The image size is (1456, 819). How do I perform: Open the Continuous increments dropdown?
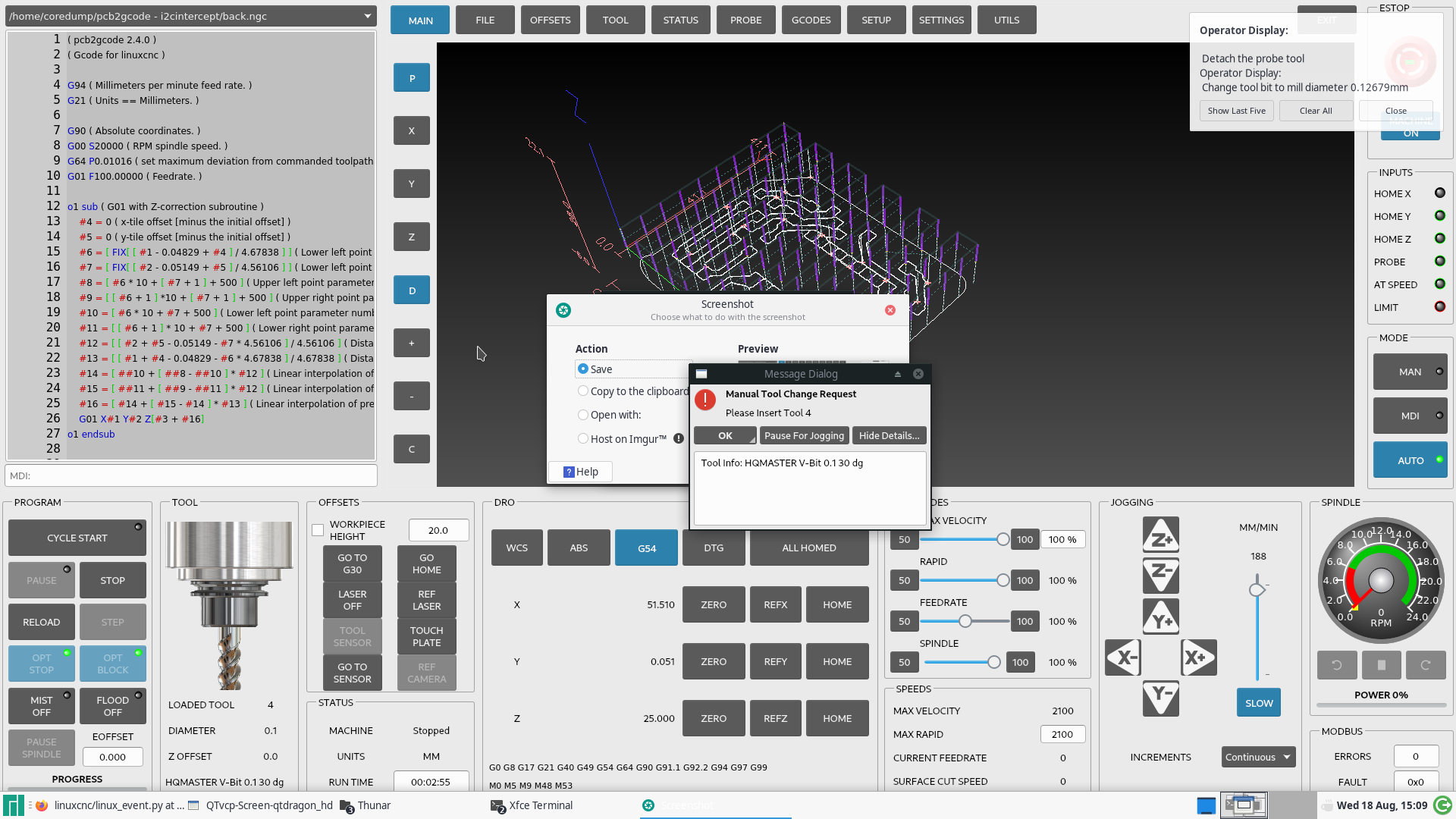[x=1259, y=757]
